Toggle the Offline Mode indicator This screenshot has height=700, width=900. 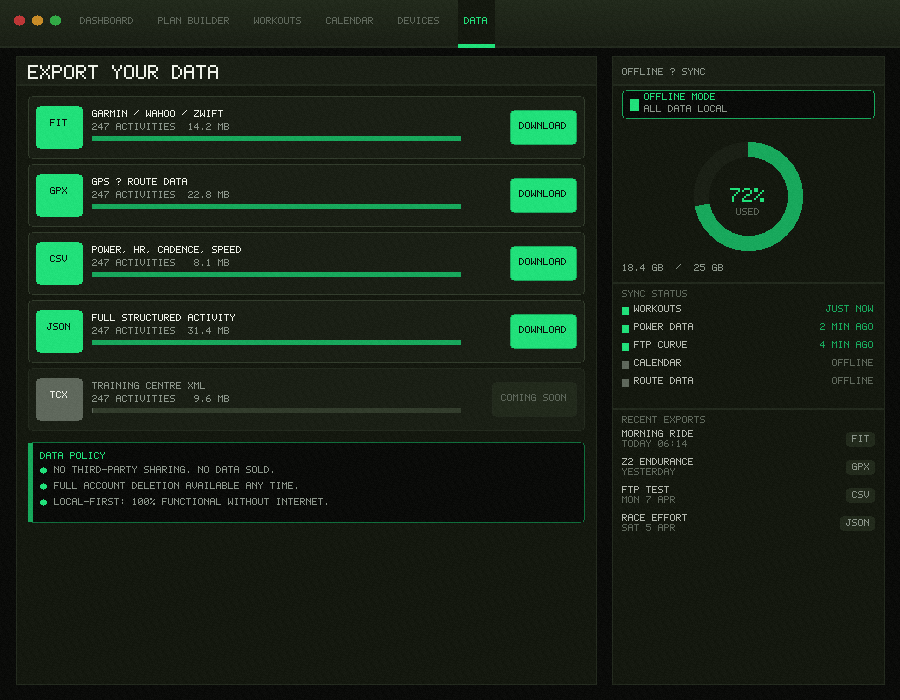pos(748,104)
